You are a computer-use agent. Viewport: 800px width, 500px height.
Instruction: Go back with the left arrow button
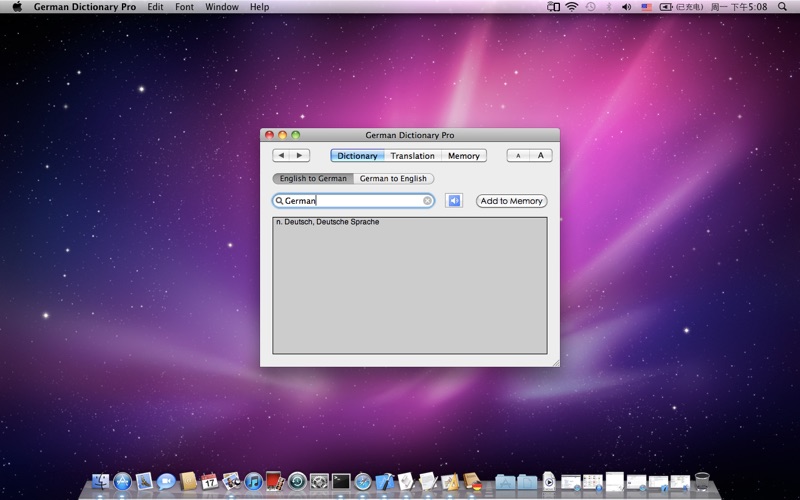pos(282,156)
